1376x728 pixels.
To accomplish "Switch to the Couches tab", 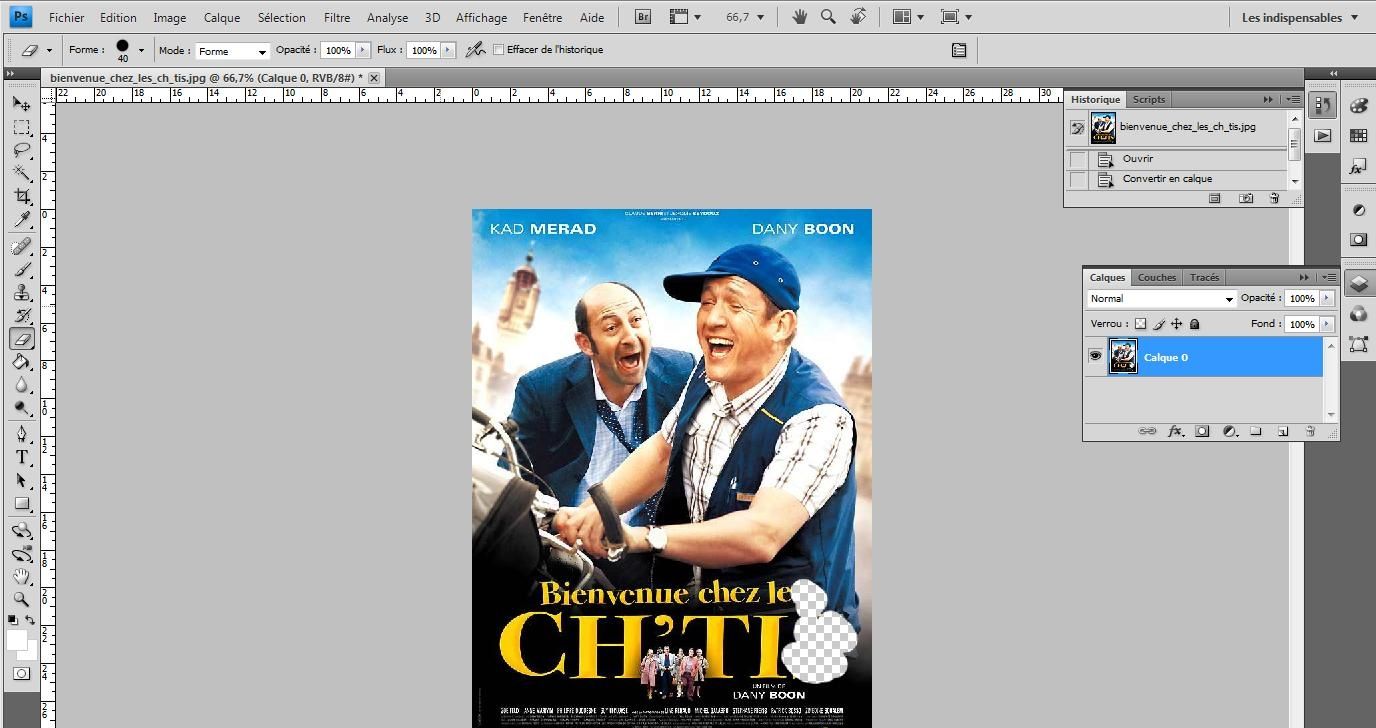I will (1157, 277).
